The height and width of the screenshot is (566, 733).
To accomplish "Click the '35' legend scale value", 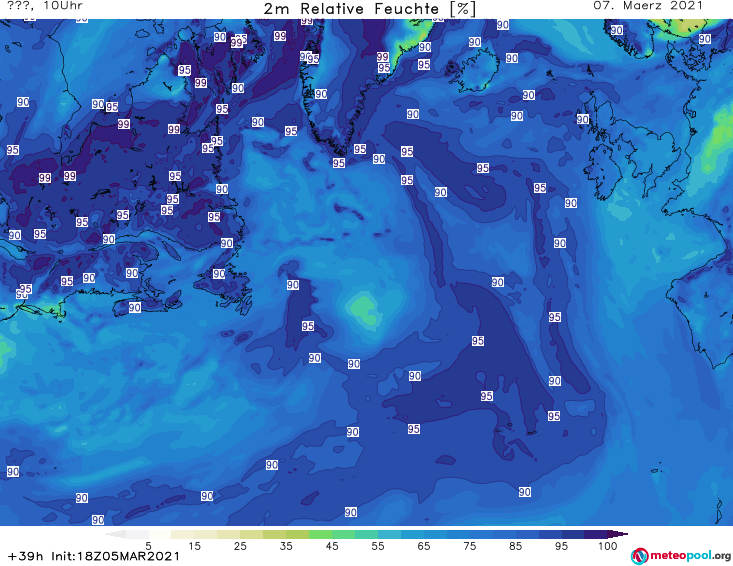I will 286,546.
